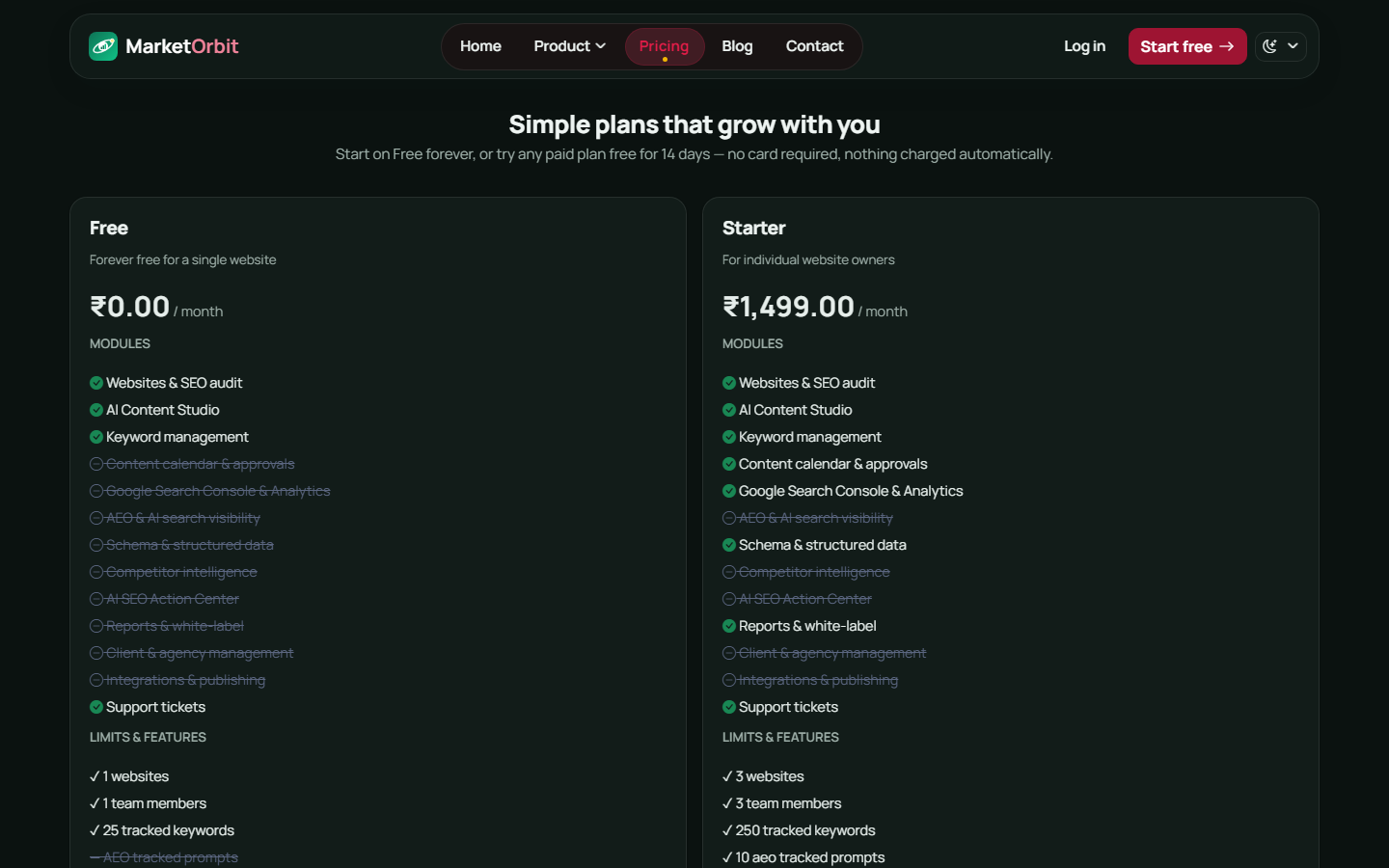This screenshot has height=868, width=1389.
Task: Click the green check beside Free plan's Websites & SEO audit
Action: point(96,383)
